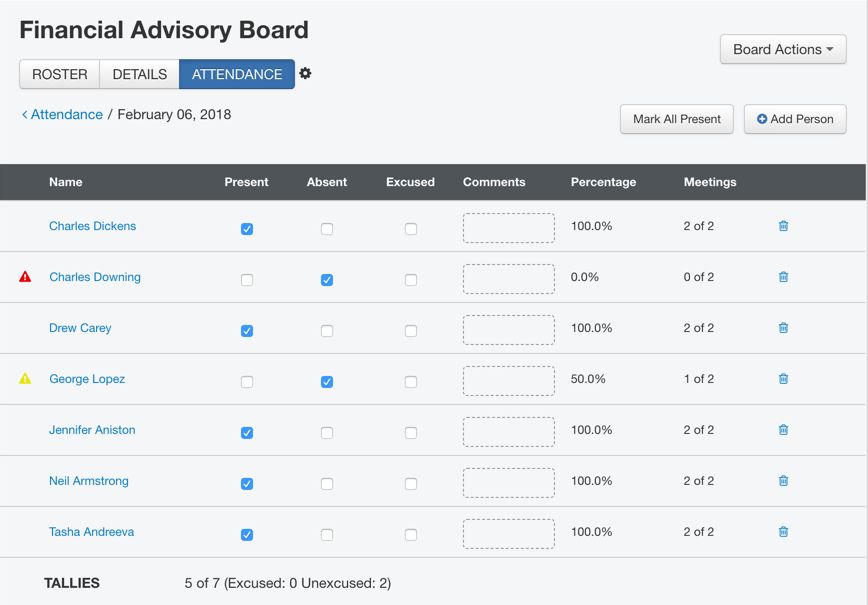Switch to the DETAILS tab
This screenshot has width=868, height=605.
(x=139, y=74)
